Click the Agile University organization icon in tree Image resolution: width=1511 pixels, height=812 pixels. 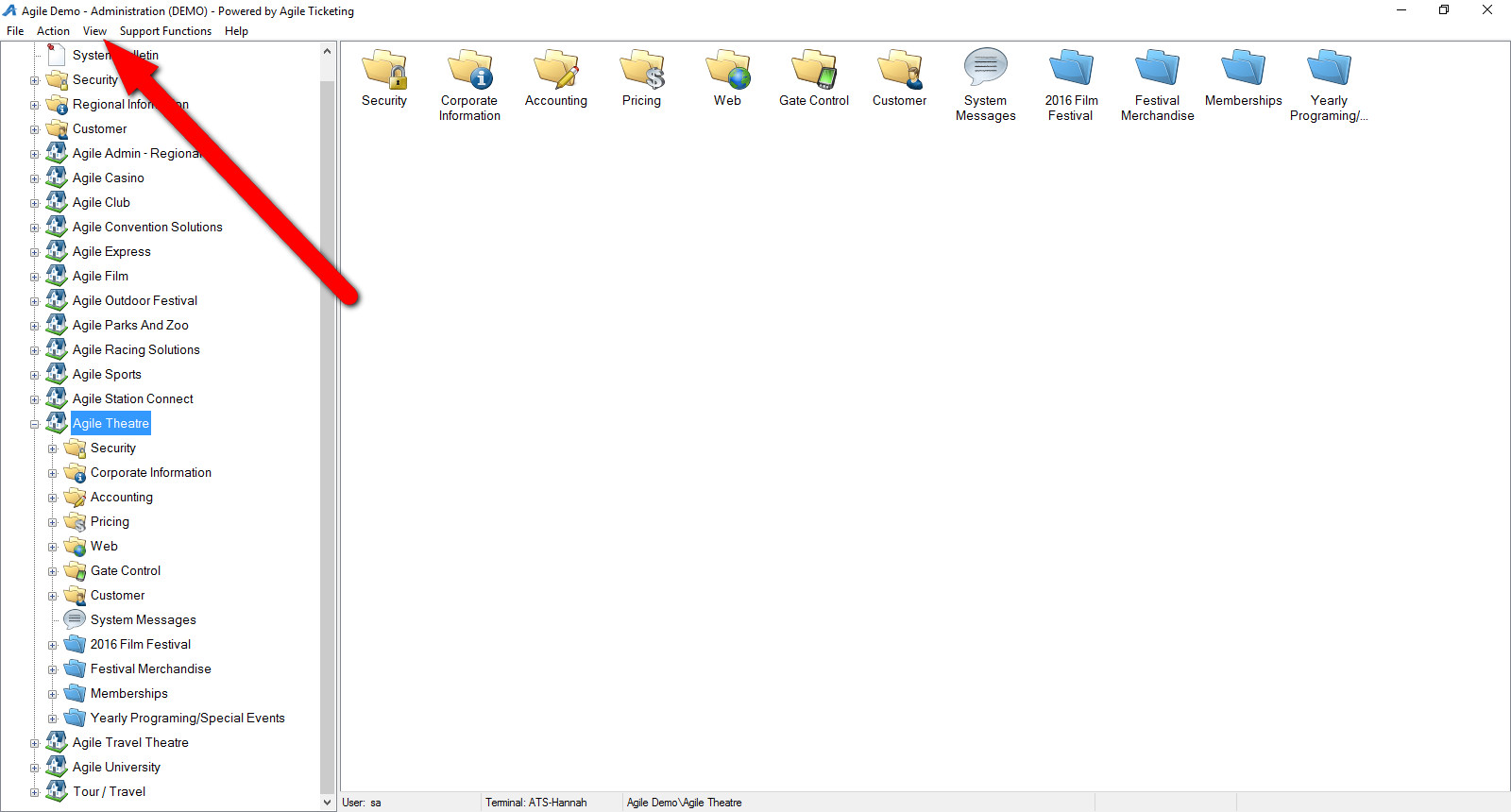click(57, 766)
